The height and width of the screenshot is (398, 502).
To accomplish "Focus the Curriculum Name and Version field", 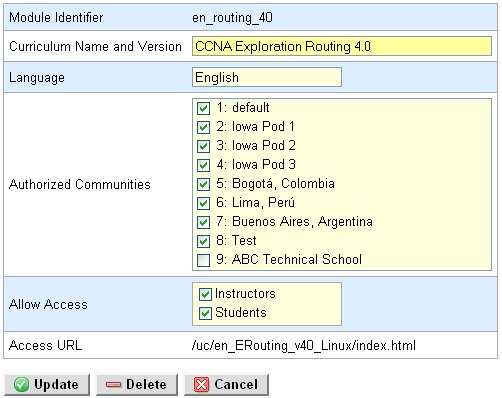I will click(x=342, y=46).
